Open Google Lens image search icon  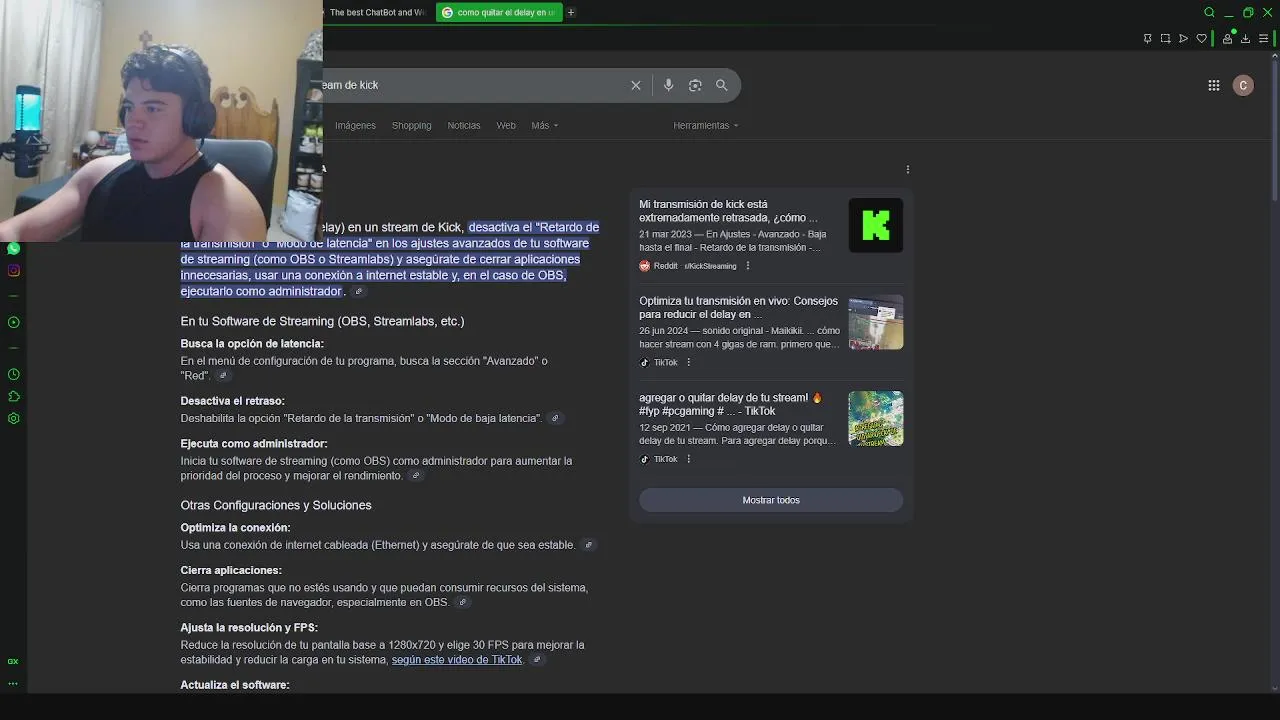(x=695, y=85)
